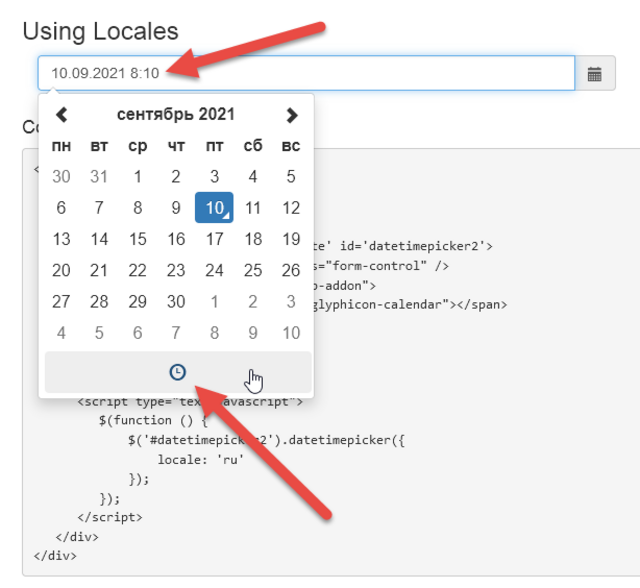Choose September 4 under сб
This screenshot has width=640, height=588.
[253, 177]
